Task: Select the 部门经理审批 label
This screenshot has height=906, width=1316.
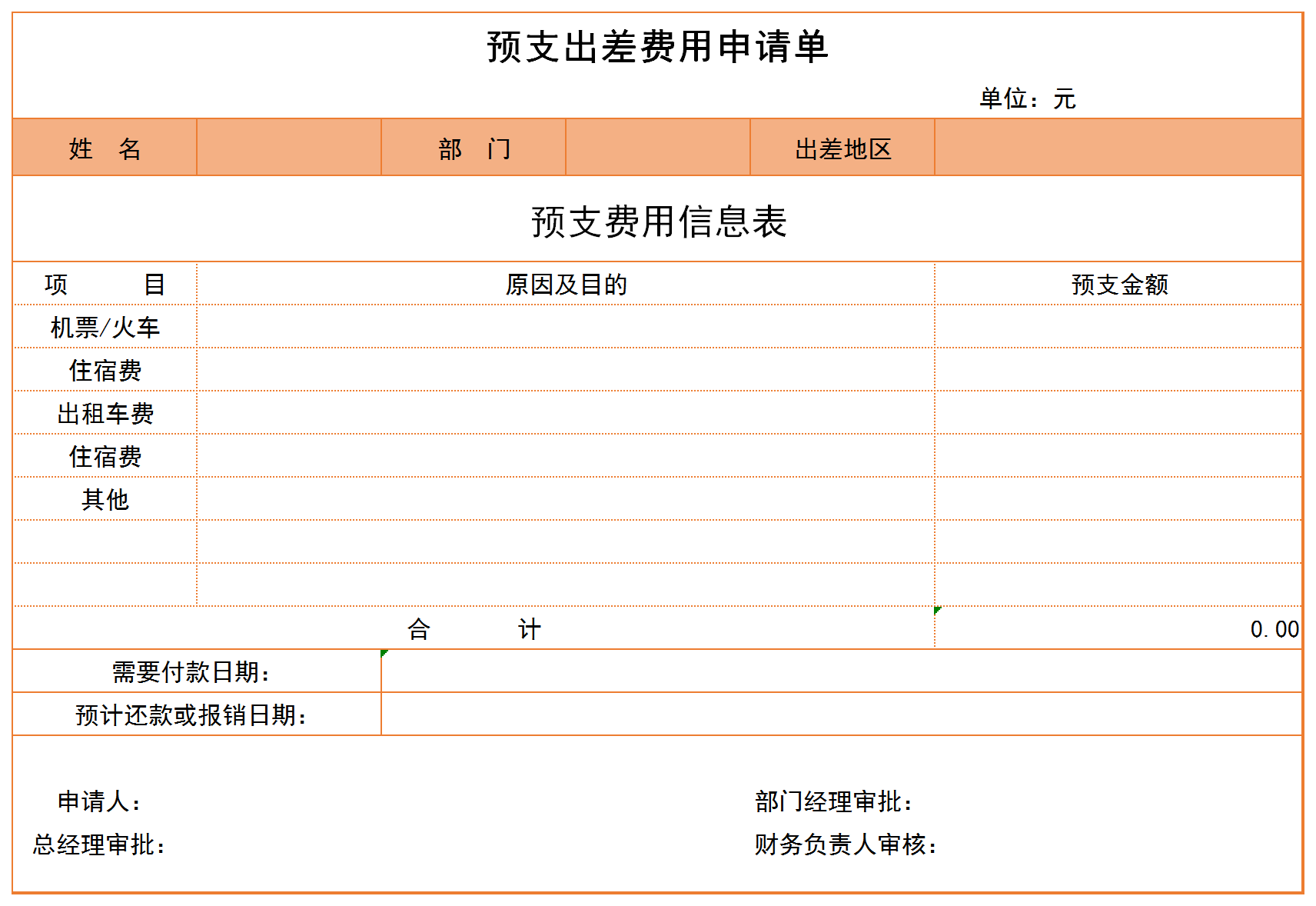Action: click(833, 801)
